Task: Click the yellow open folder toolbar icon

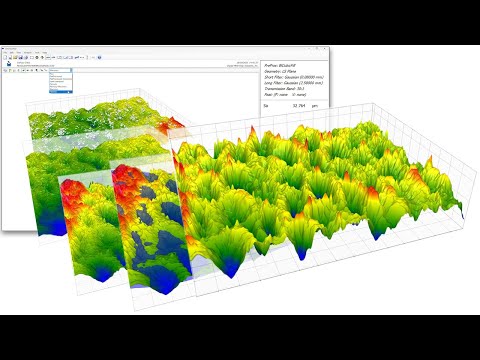Action: [15, 58]
